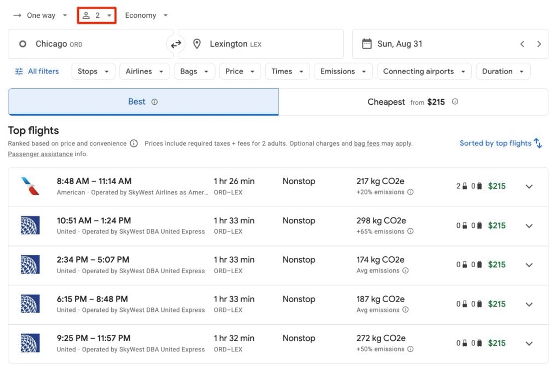
Task: Go to previous date arrow
Action: [522, 44]
